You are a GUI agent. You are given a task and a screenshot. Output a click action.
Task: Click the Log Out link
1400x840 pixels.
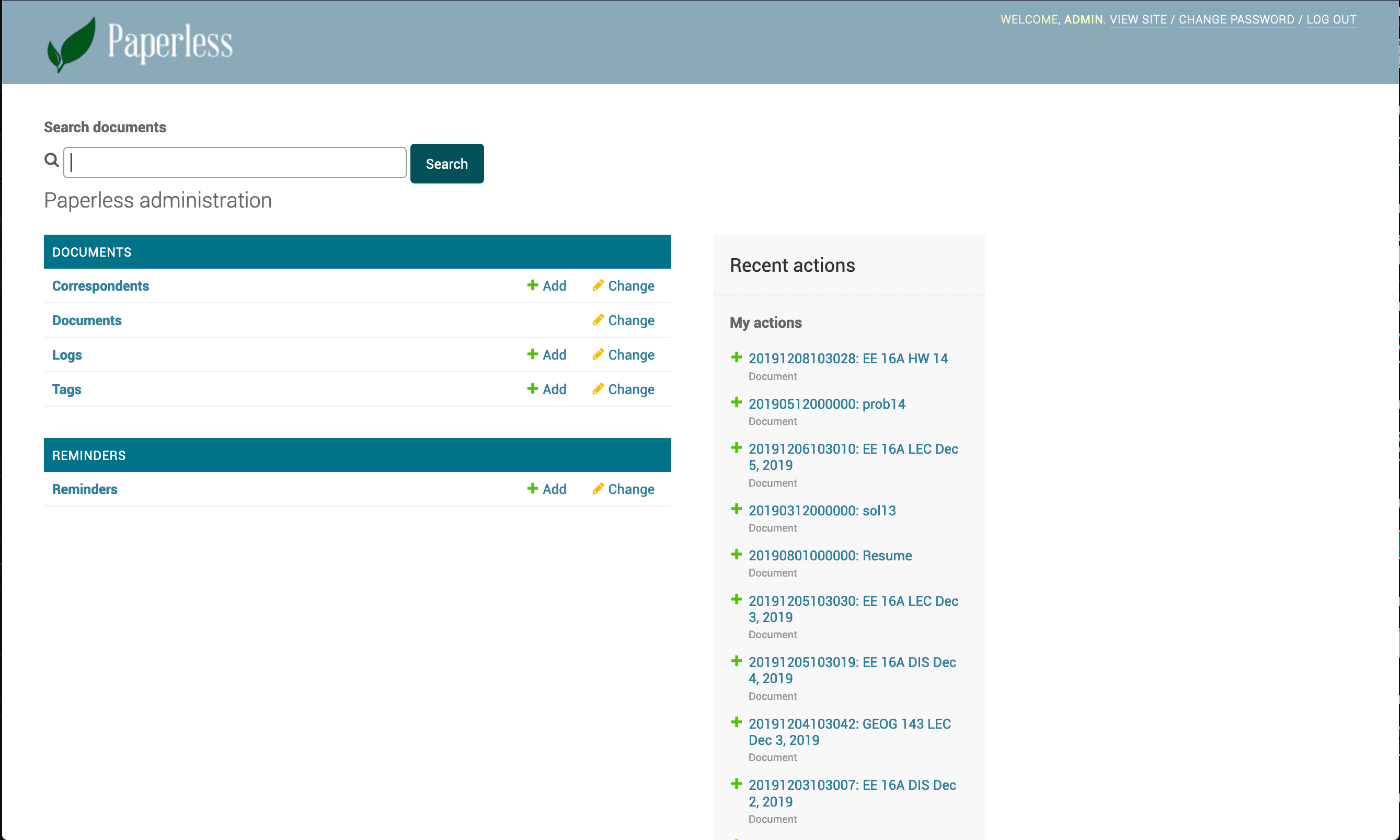(x=1331, y=19)
